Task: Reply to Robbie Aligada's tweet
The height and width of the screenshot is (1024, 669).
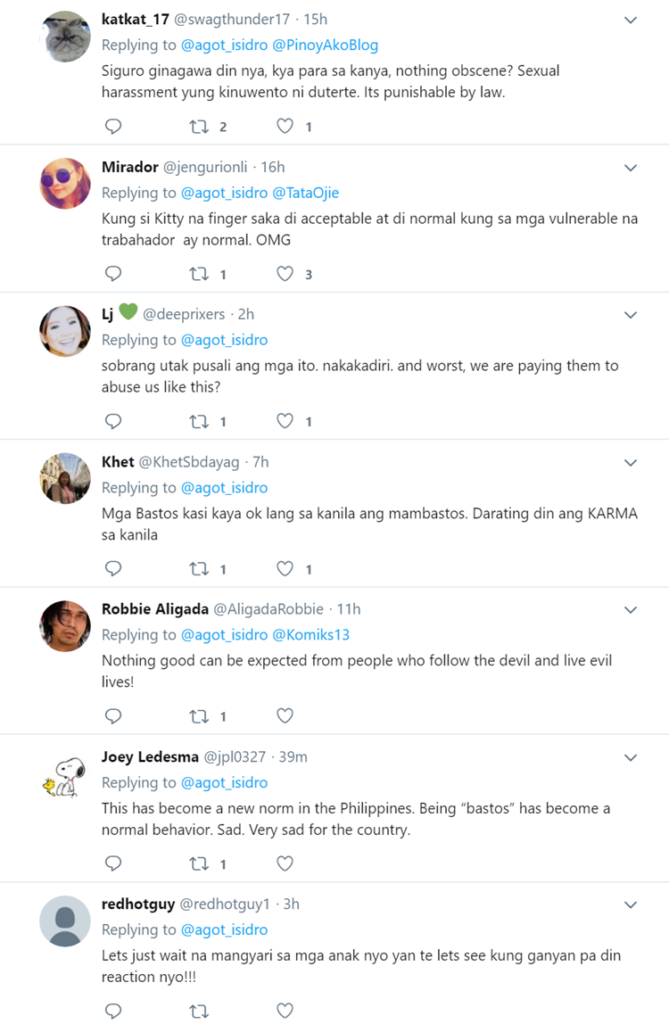Action: tap(113, 716)
